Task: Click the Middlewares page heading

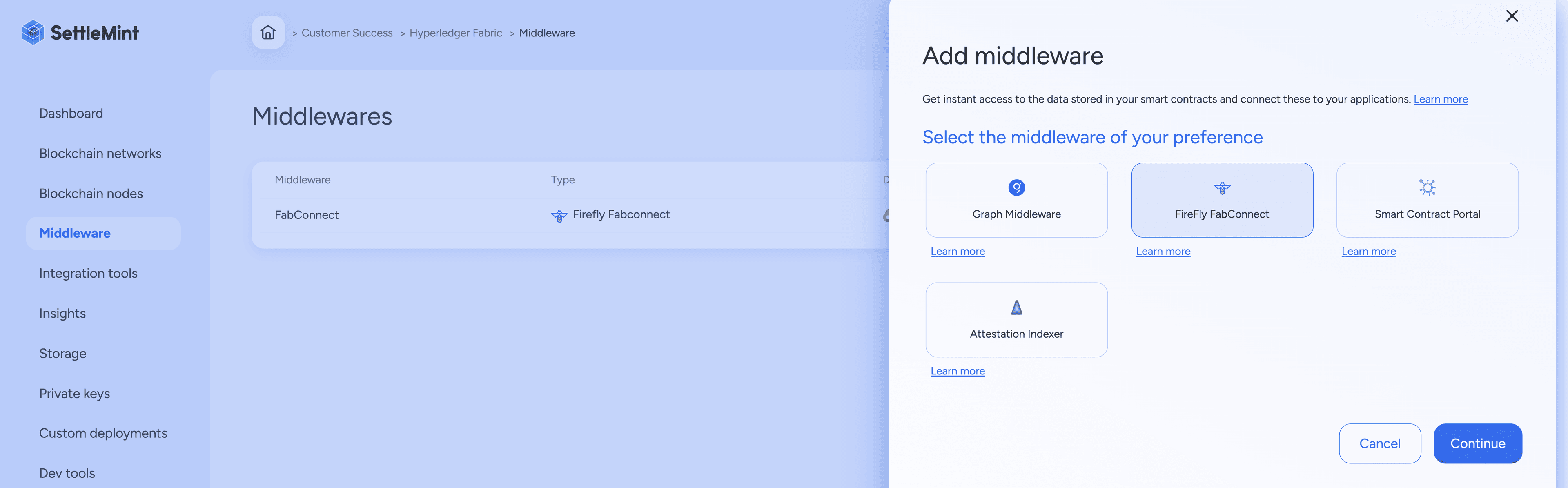Action: pyautogui.click(x=322, y=116)
